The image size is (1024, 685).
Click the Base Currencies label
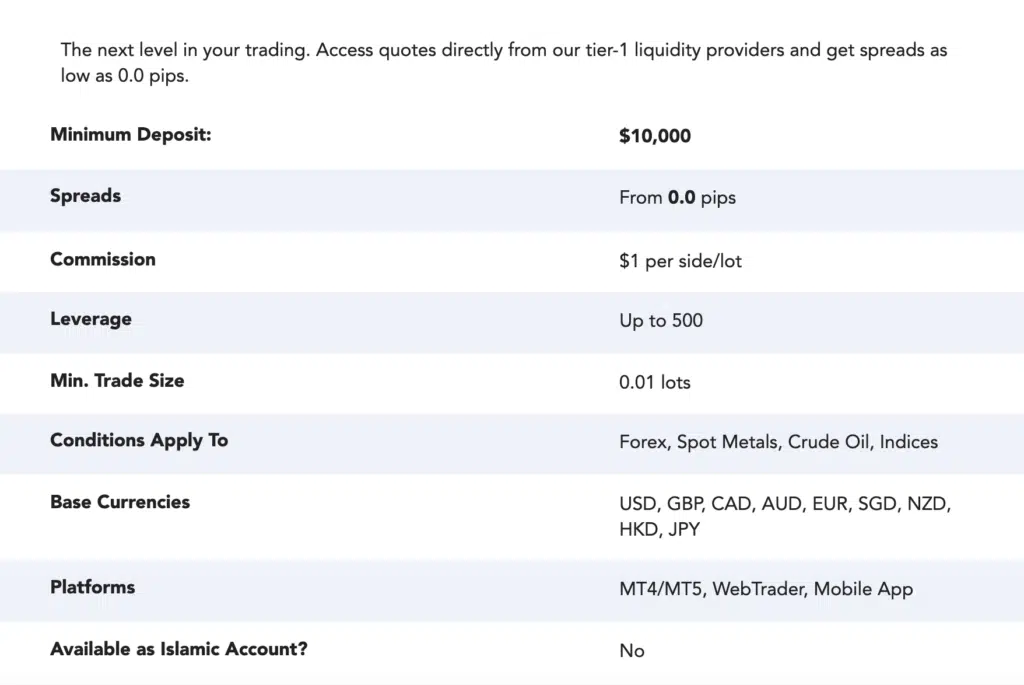point(120,502)
